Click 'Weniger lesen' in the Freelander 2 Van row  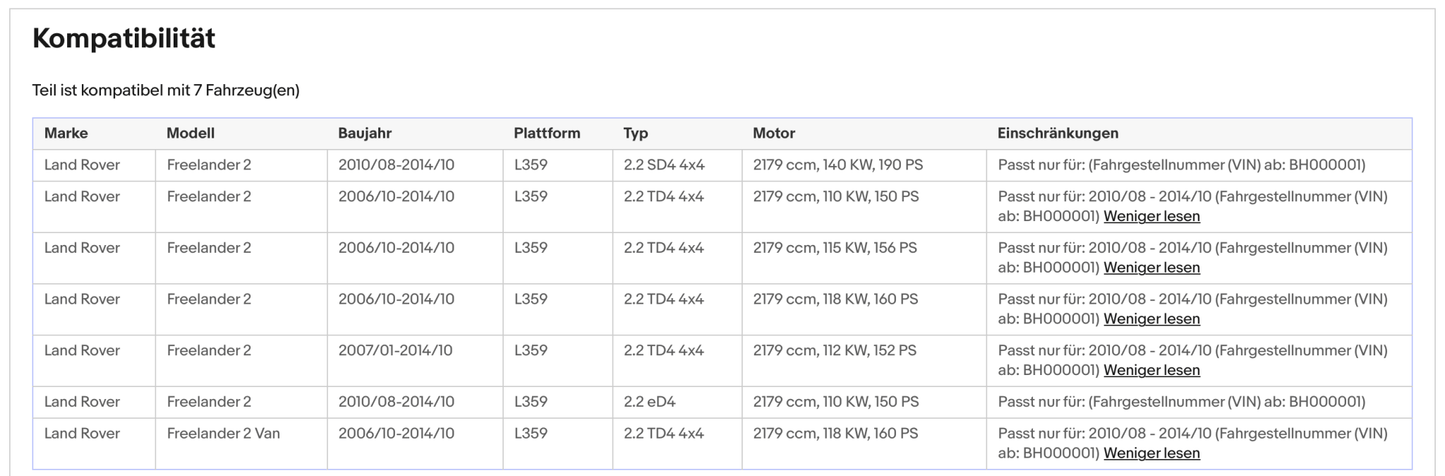click(1151, 453)
